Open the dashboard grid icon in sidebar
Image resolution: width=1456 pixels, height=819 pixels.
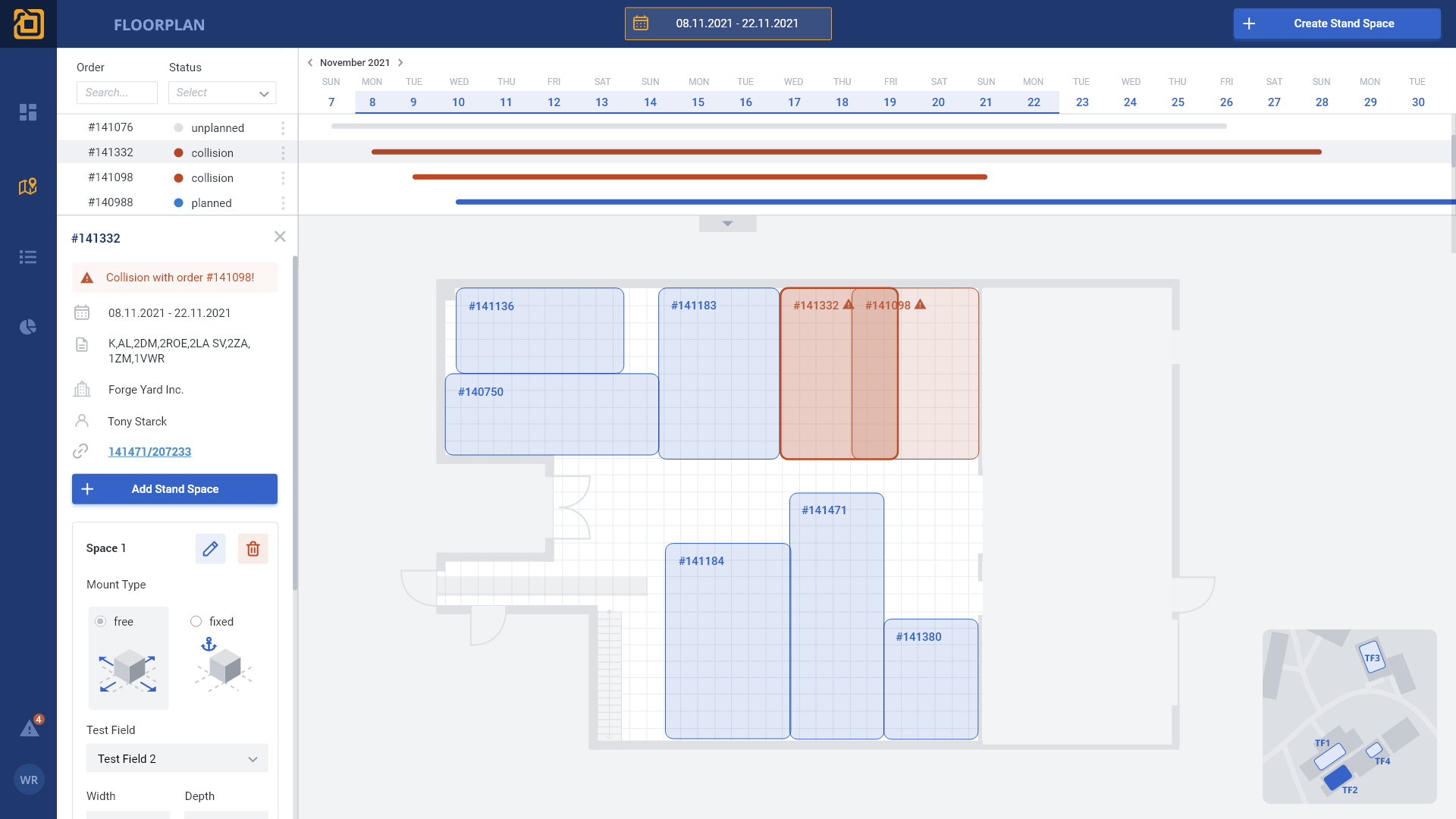28,112
